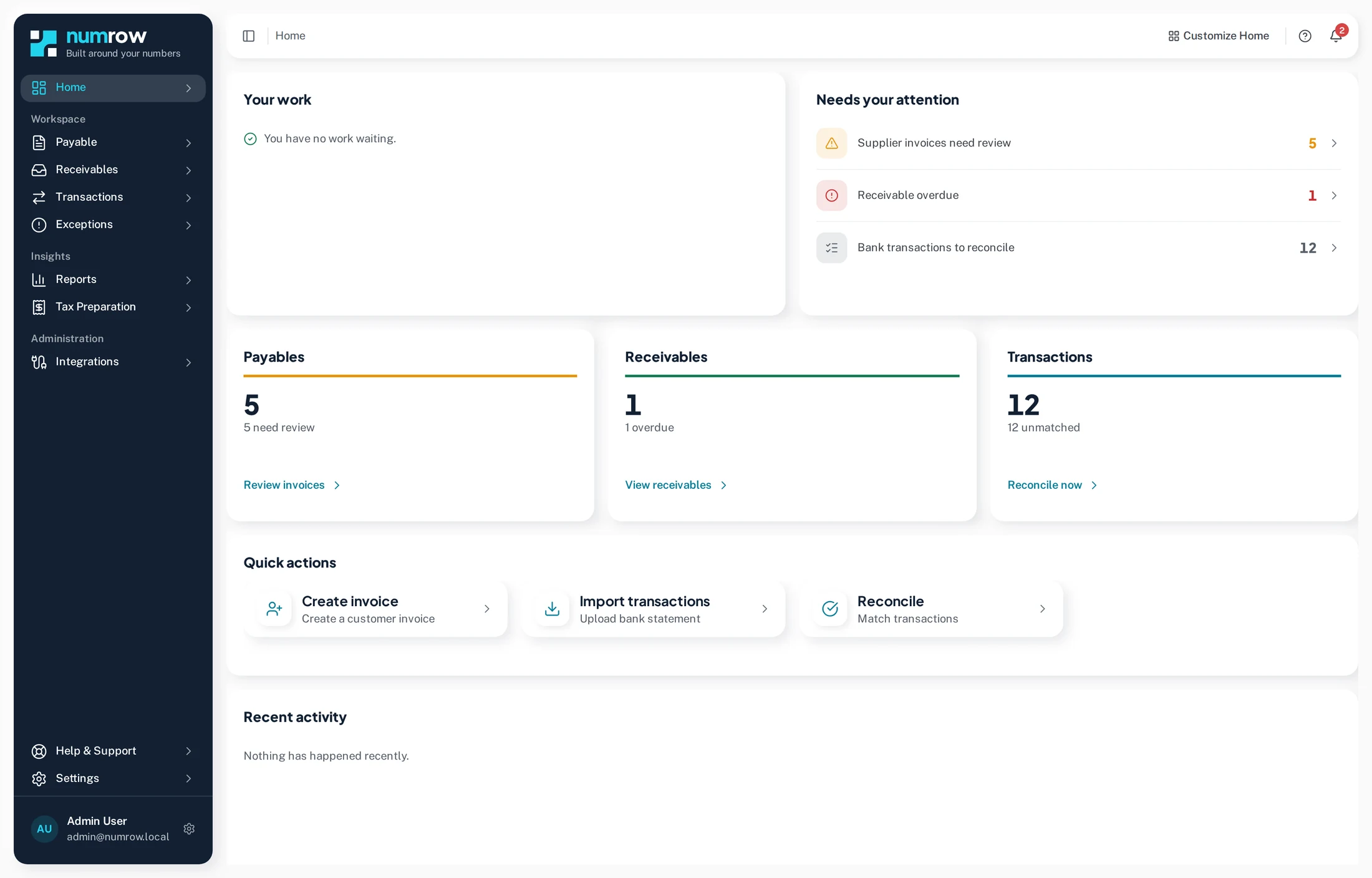Screen dimensions: 1372x878
Task: Open Integrations under Administration
Action: 113,362
